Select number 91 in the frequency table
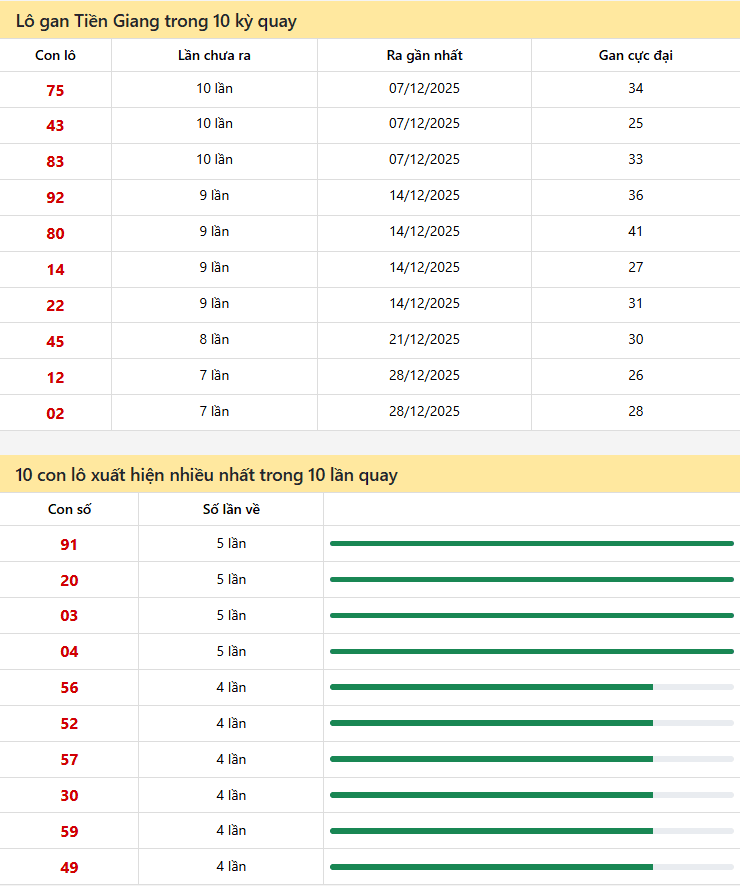Screen dimensions: 740x886 click(69, 545)
